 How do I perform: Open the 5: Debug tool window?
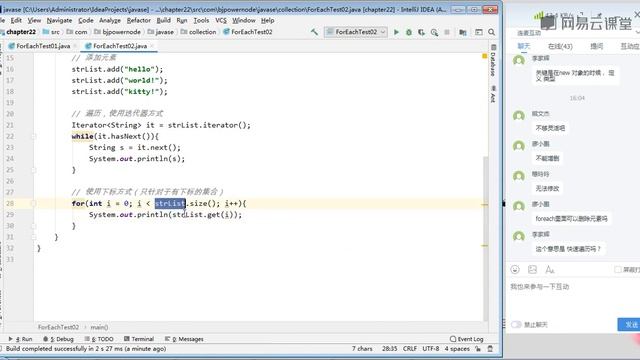pyautogui.click(x=58, y=339)
